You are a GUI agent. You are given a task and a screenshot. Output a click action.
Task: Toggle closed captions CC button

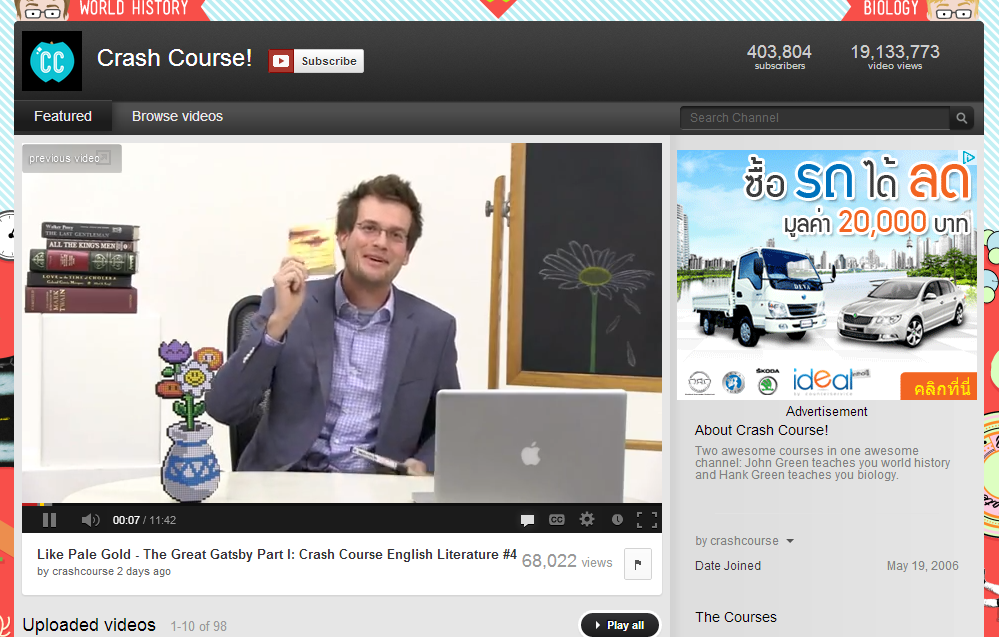point(557,520)
